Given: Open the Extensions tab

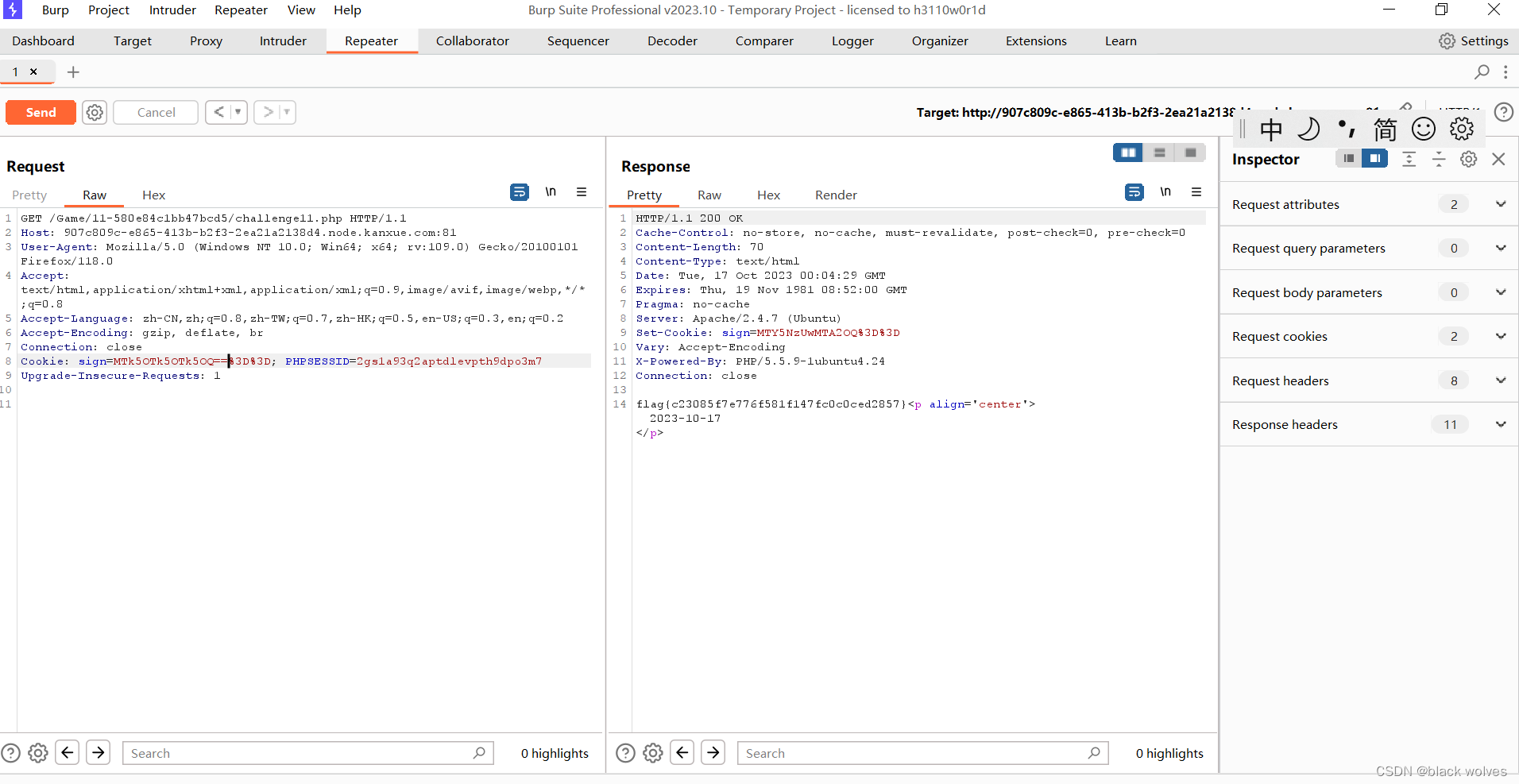Looking at the screenshot, I should (1036, 41).
